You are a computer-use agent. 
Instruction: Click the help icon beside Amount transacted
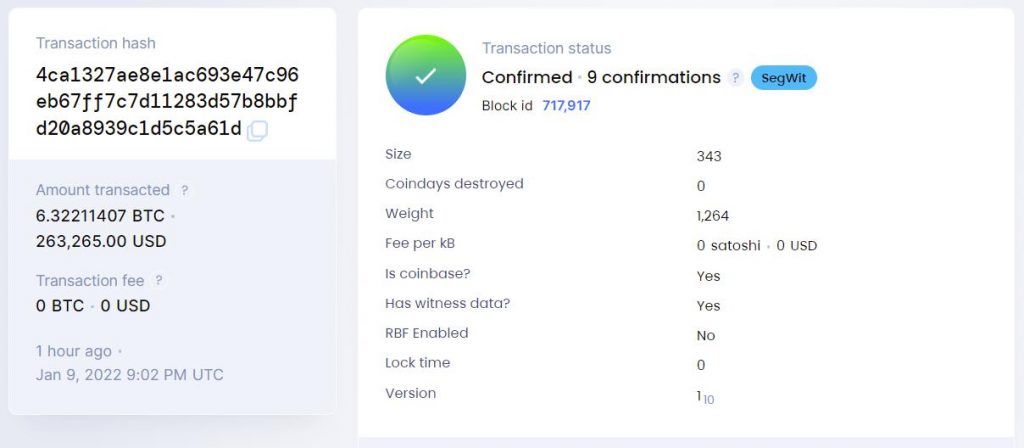184,190
